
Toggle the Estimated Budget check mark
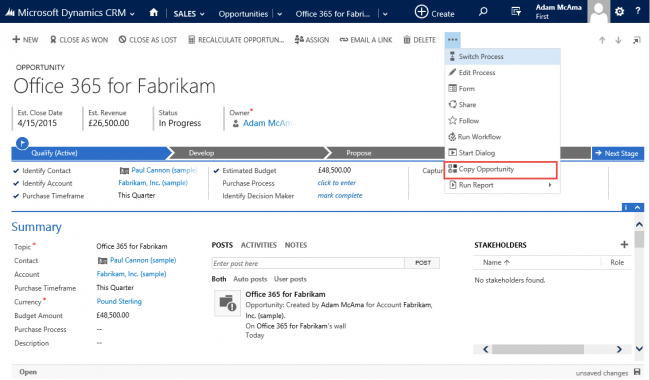(x=216, y=170)
